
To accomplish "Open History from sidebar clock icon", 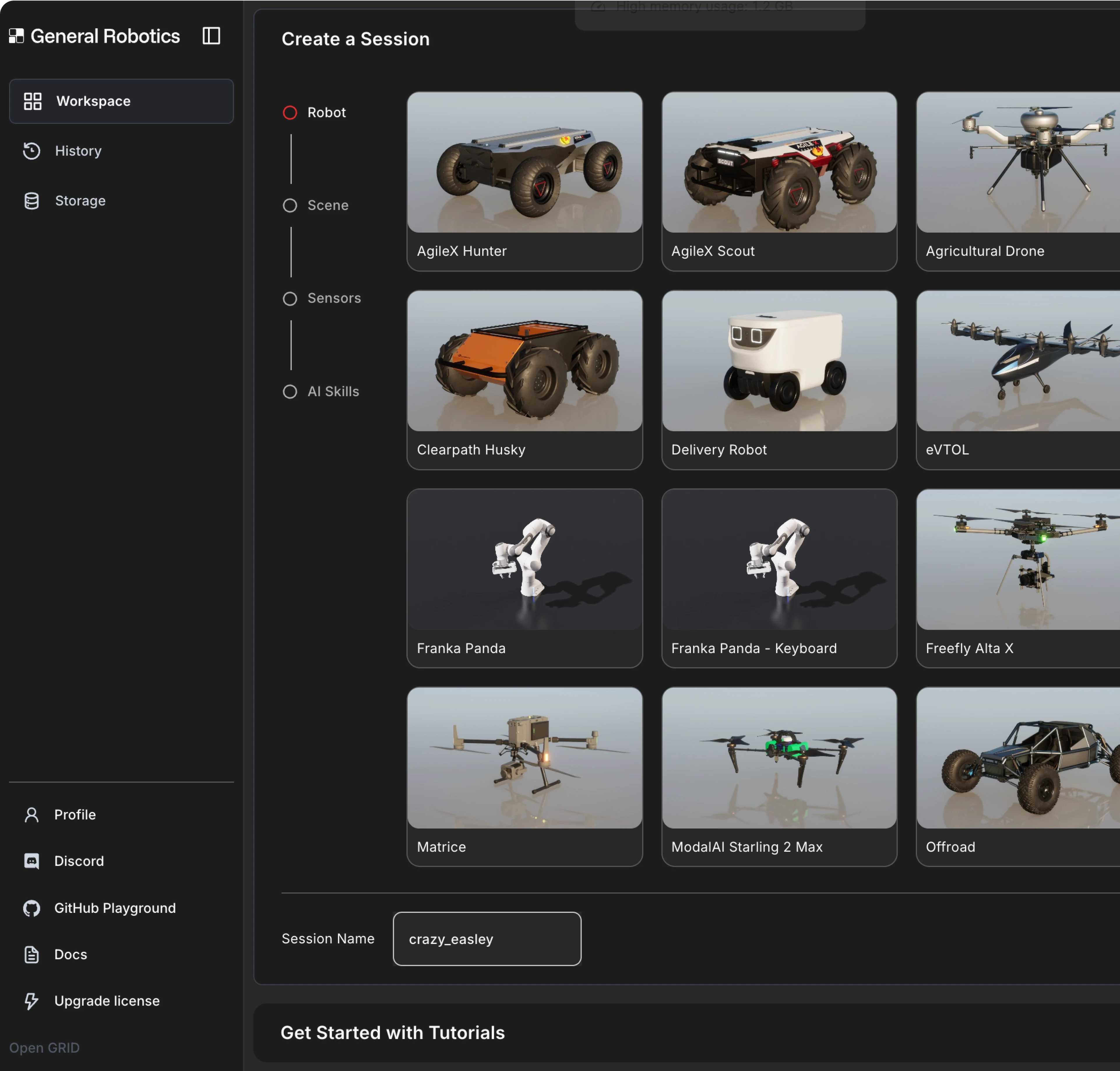I will tap(31, 151).
